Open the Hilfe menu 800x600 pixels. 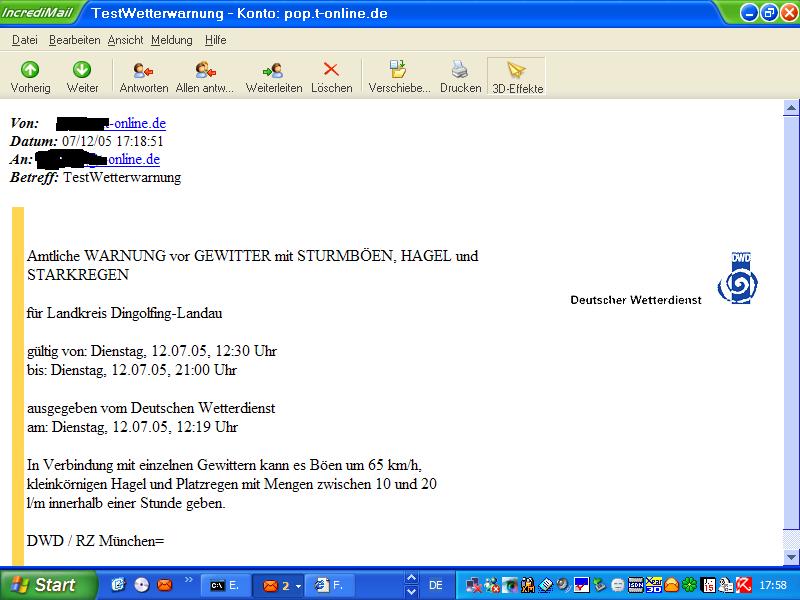tap(215, 40)
